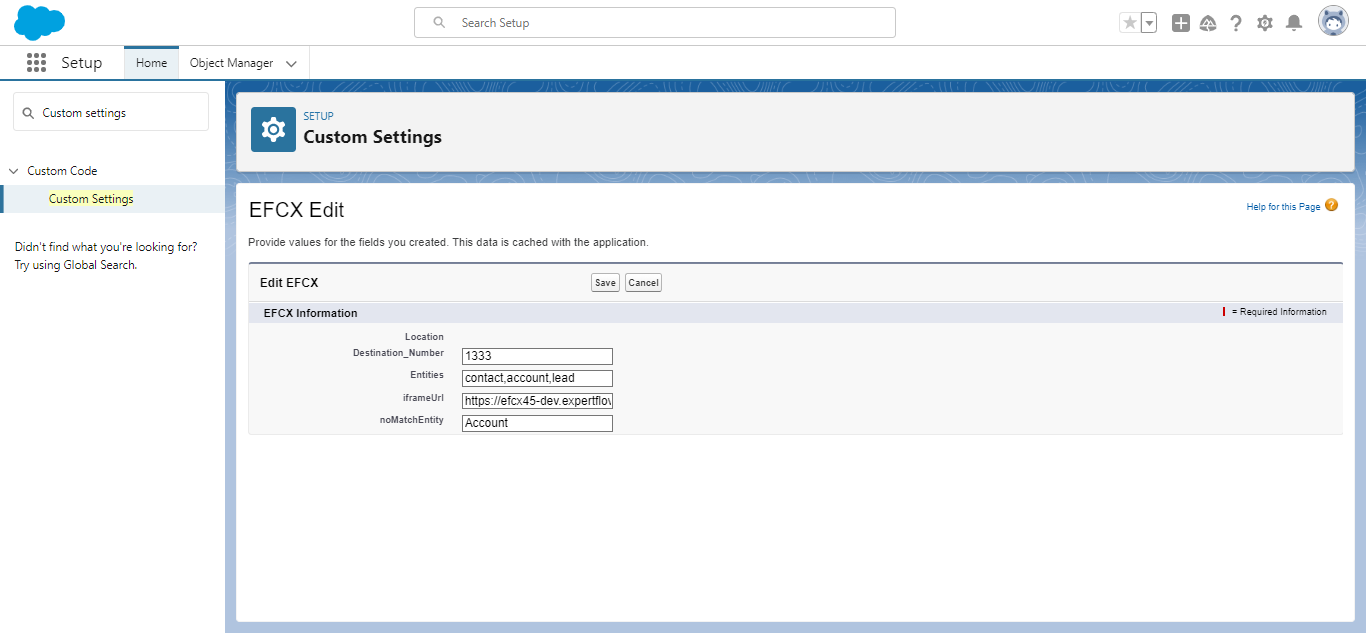The height and width of the screenshot is (633, 1366).
Task: Open the Setup gear menu
Action: pyautogui.click(x=1265, y=23)
